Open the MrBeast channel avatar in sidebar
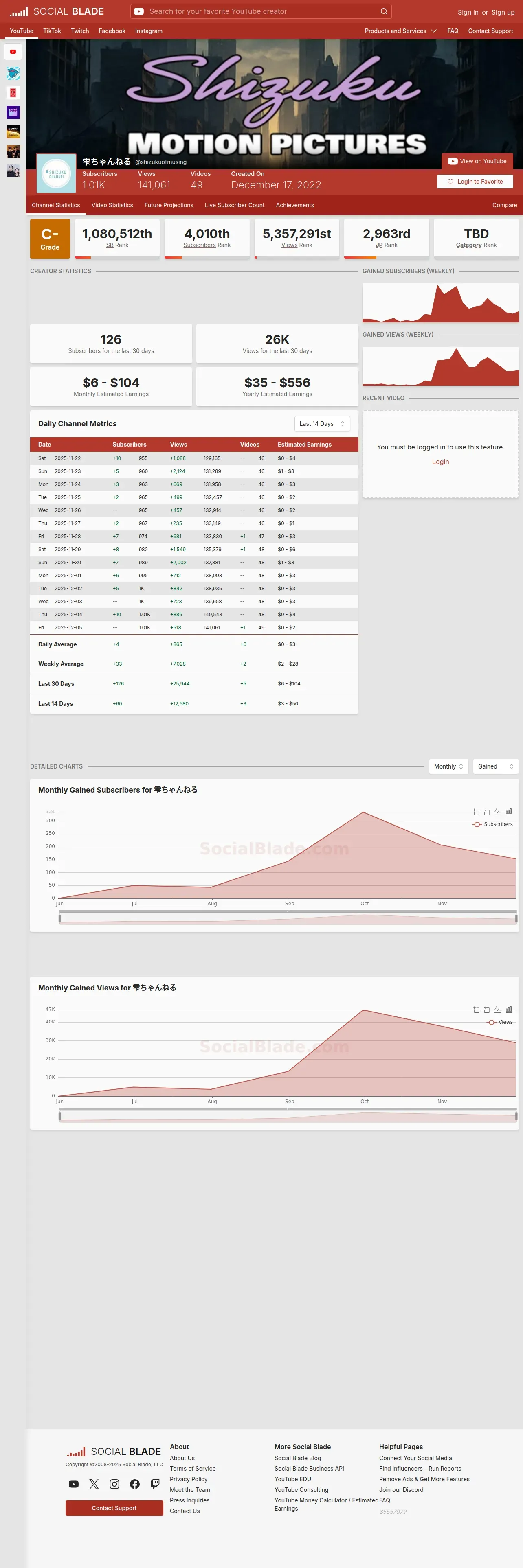 [x=13, y=73]
